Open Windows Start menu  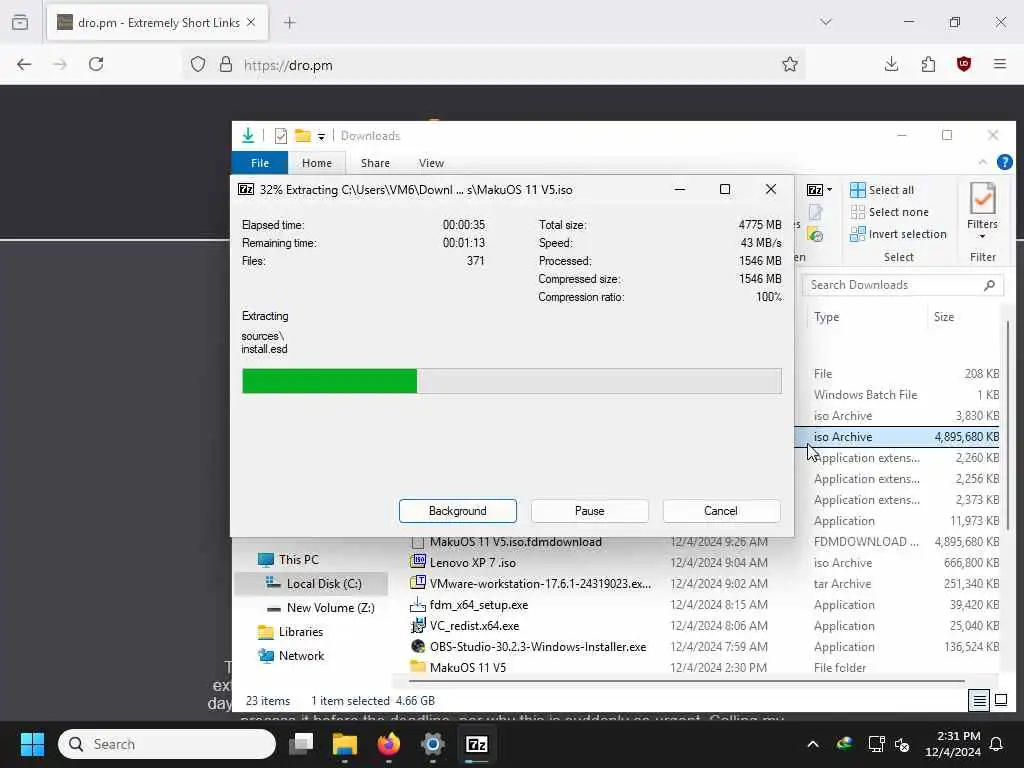point(32,744)
